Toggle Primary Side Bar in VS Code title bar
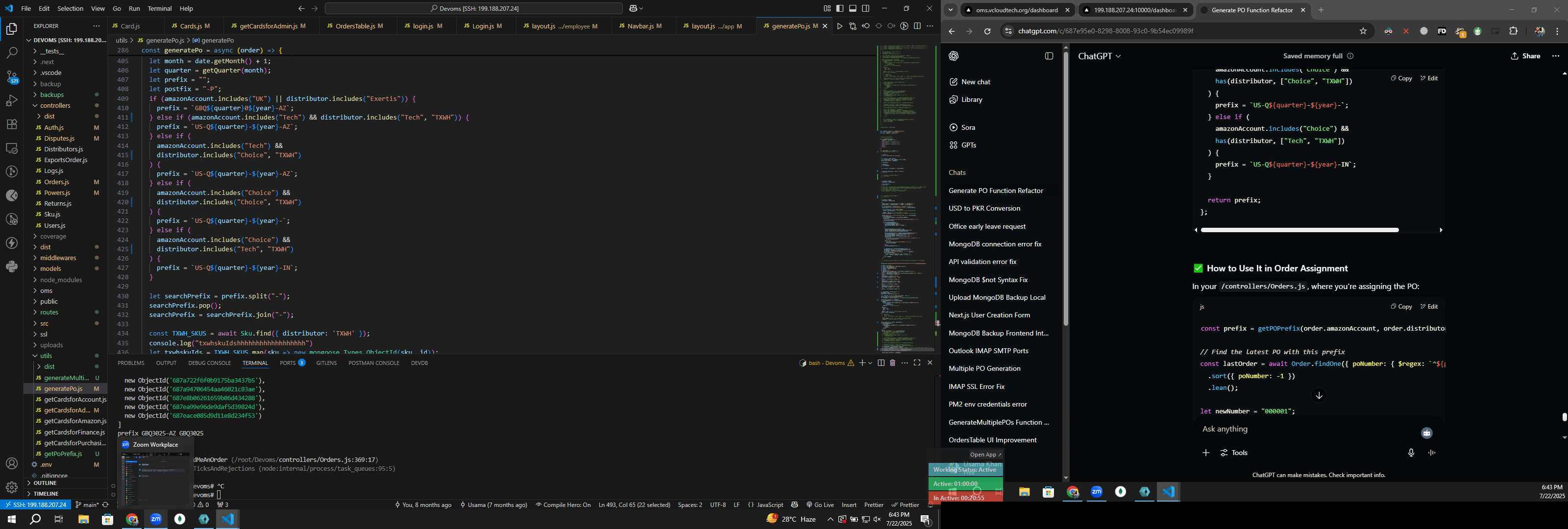The image size is (1568, 529). coord(840,8)
